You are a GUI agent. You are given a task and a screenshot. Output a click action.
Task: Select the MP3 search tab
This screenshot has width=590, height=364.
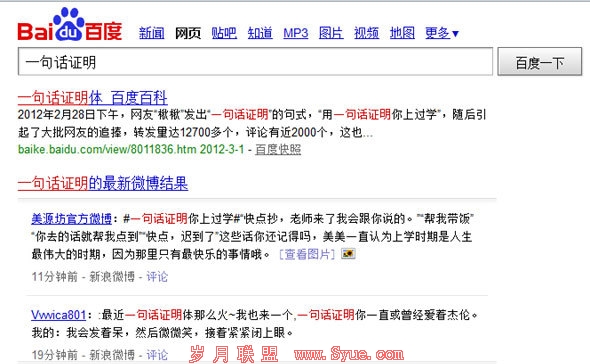296,33
